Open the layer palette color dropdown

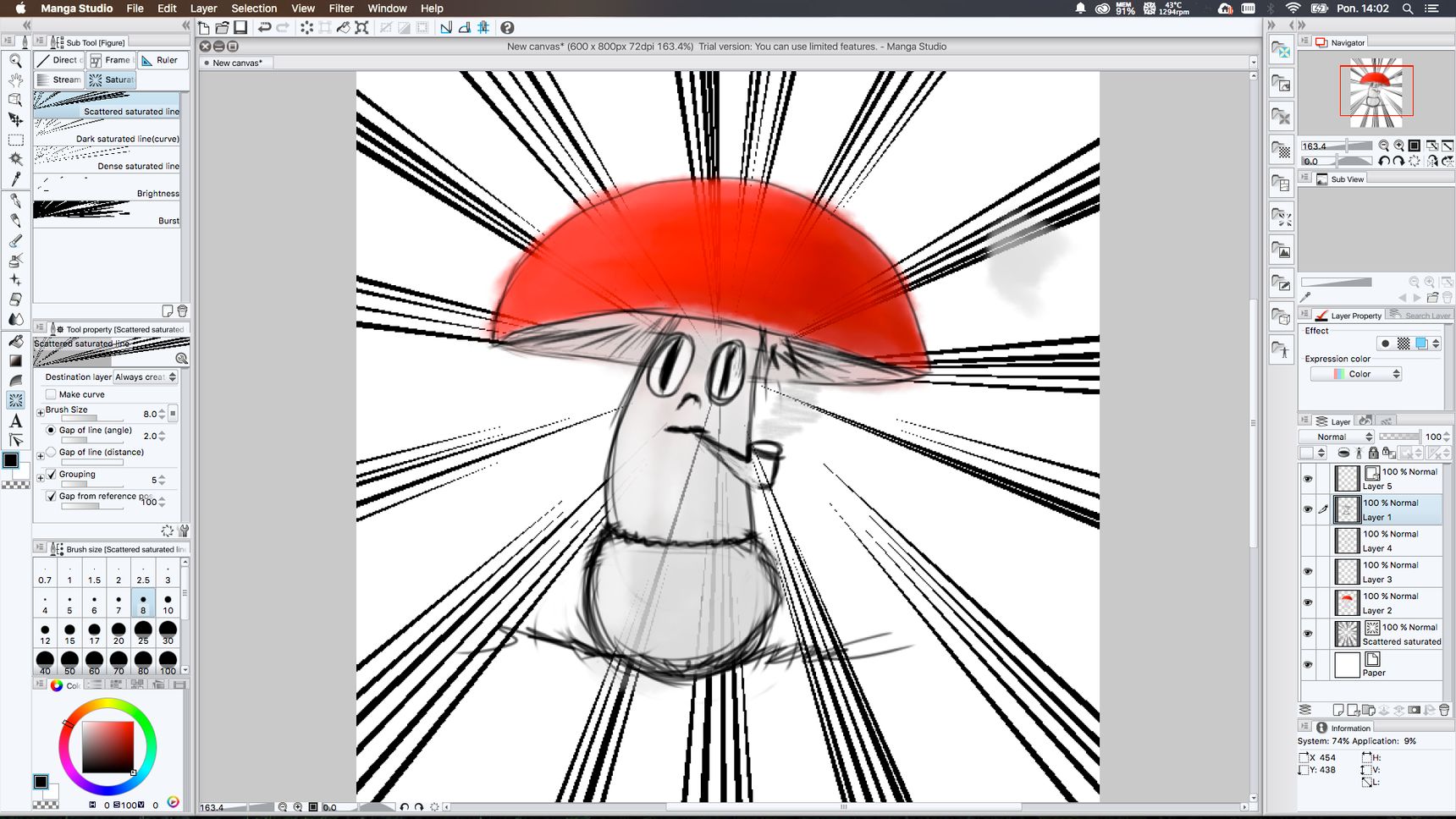1313,453
